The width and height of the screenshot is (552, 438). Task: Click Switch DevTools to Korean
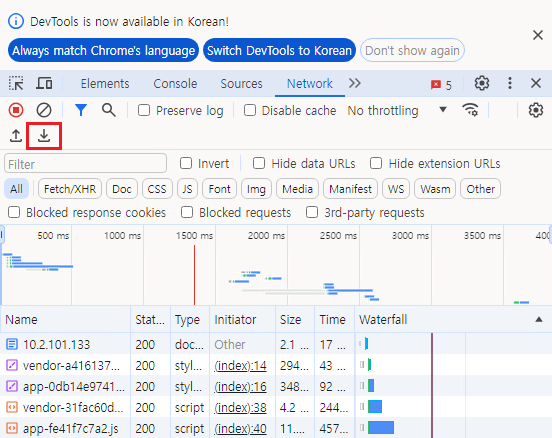pos(280,50)
